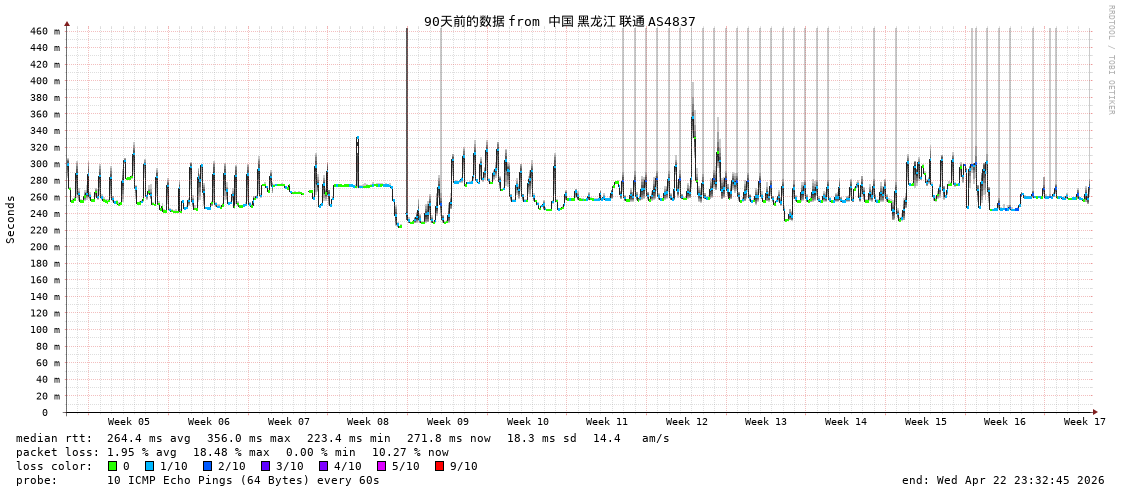Click the RRDTOOL / TOBI OETIKER watermark

click(x=1110, y=60)
